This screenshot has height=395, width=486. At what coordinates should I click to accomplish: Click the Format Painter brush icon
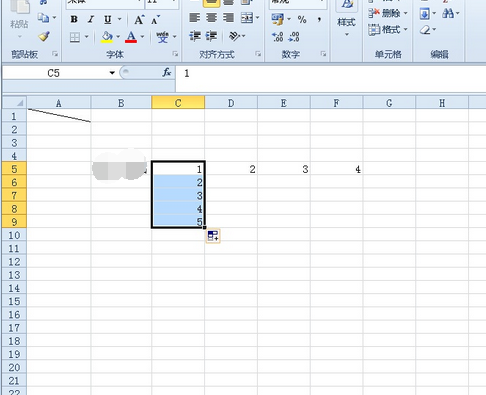44,36
